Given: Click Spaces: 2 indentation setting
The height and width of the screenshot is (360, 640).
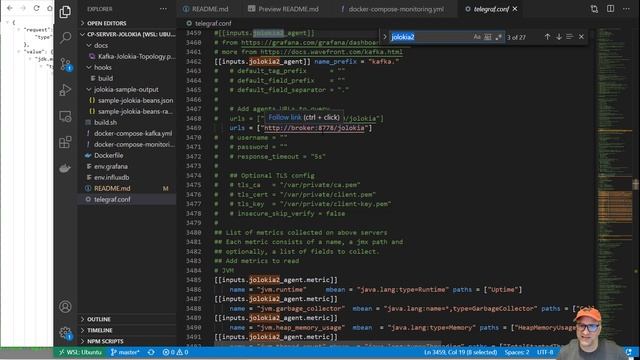Looking at the screenshot, I should pyautogui.click(x=517, y=352).
